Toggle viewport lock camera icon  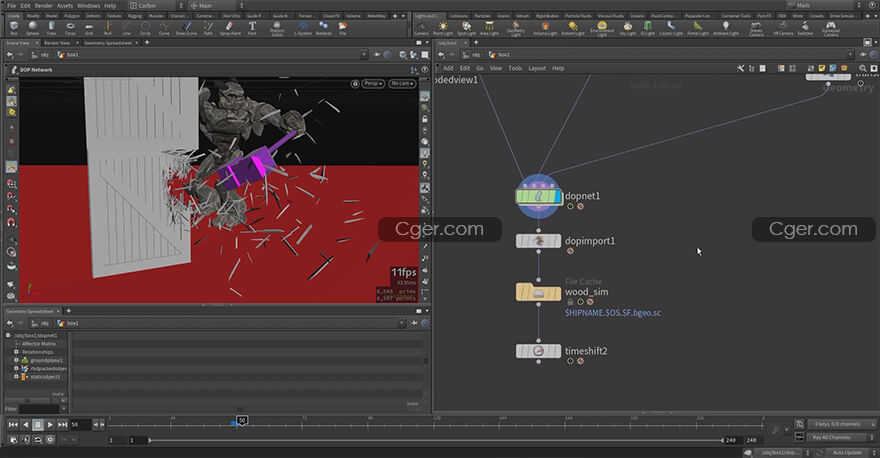pos(355,84)
